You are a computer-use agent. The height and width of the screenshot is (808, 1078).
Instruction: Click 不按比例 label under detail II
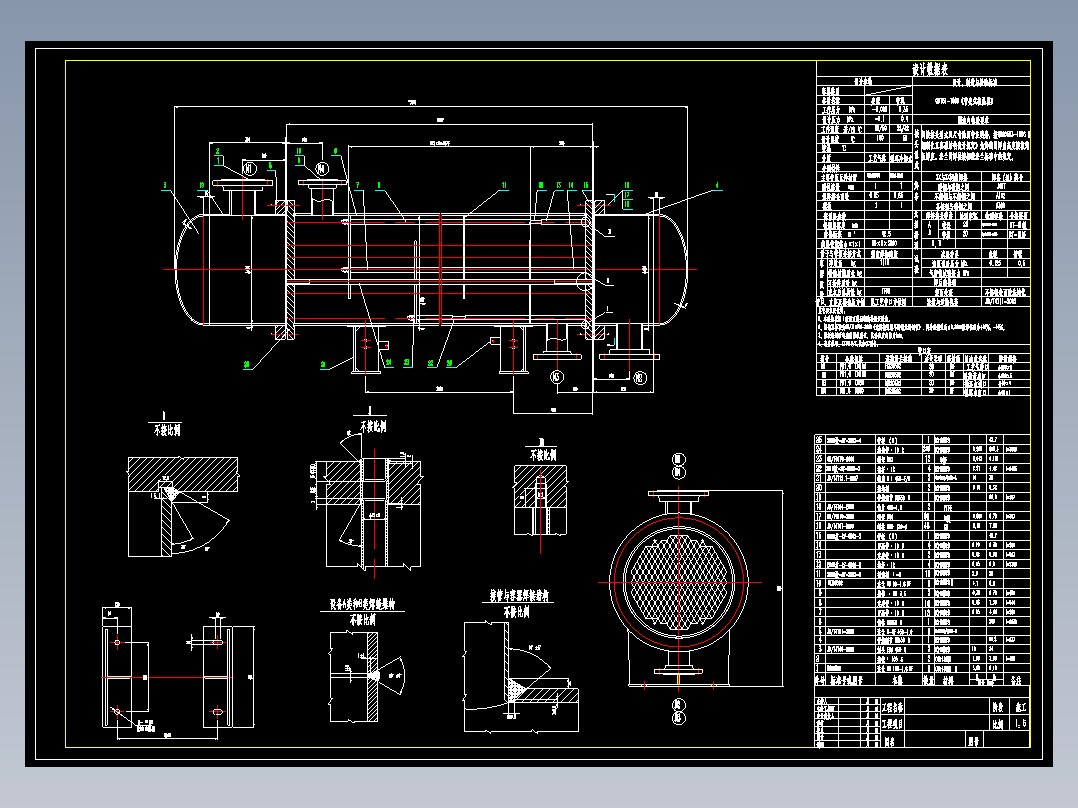tap(372, 426)
